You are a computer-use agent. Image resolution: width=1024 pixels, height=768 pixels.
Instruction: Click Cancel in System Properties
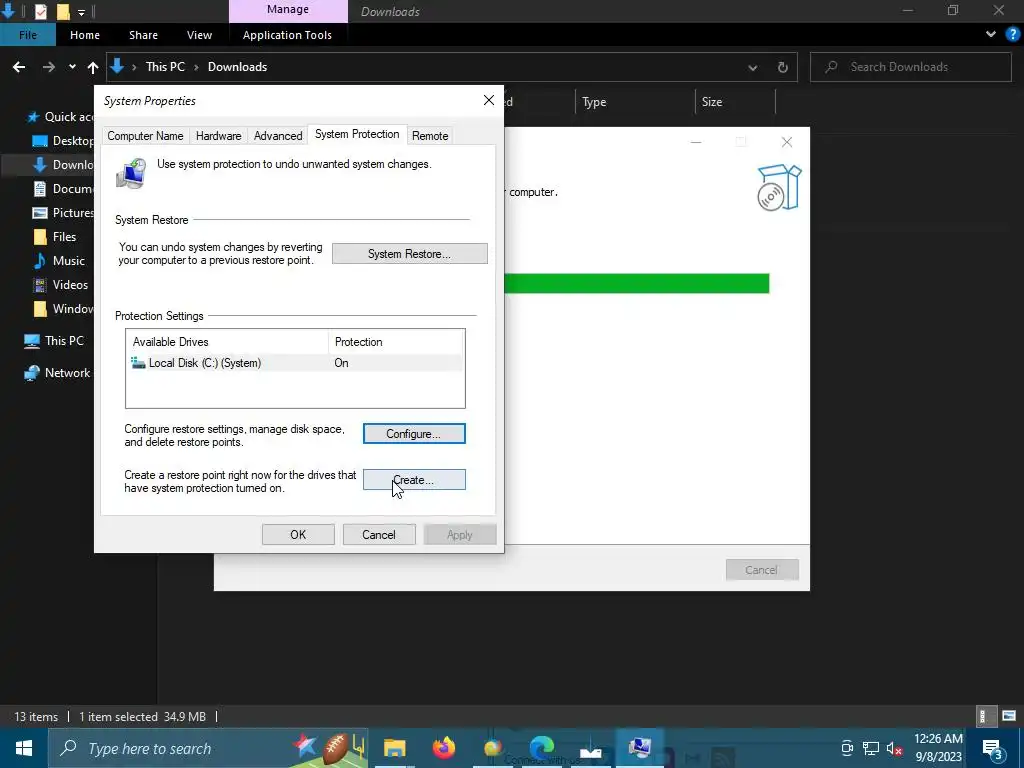[379, 534]
